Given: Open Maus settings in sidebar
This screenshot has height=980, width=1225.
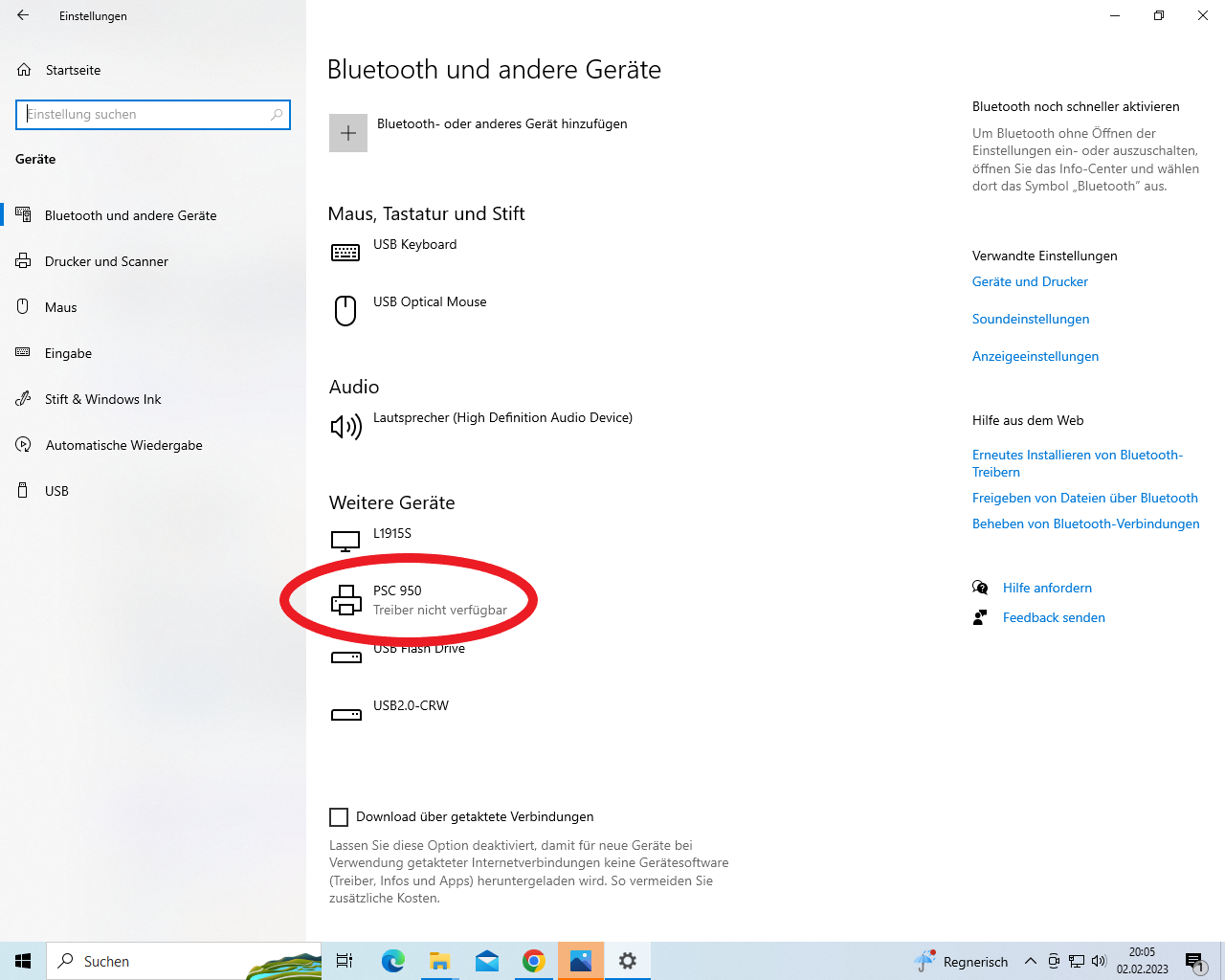Looking at the screenshot, I should (60, 307).
